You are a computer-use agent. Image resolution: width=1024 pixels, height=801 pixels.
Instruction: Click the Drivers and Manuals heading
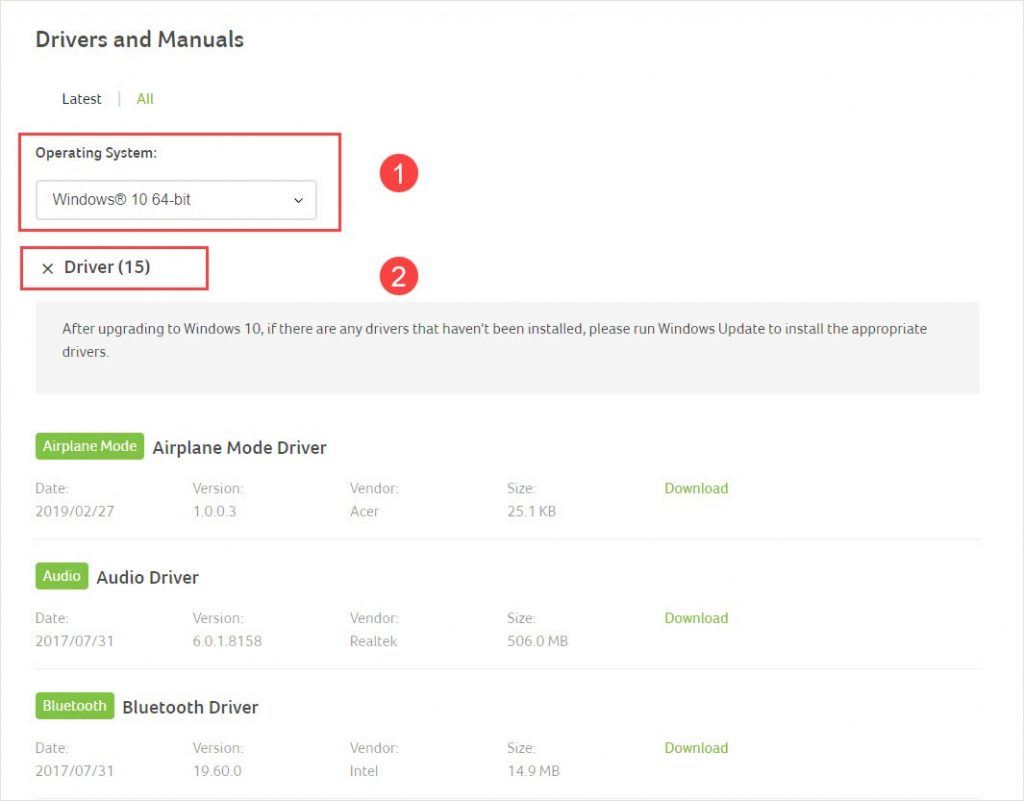pos(139,39)
